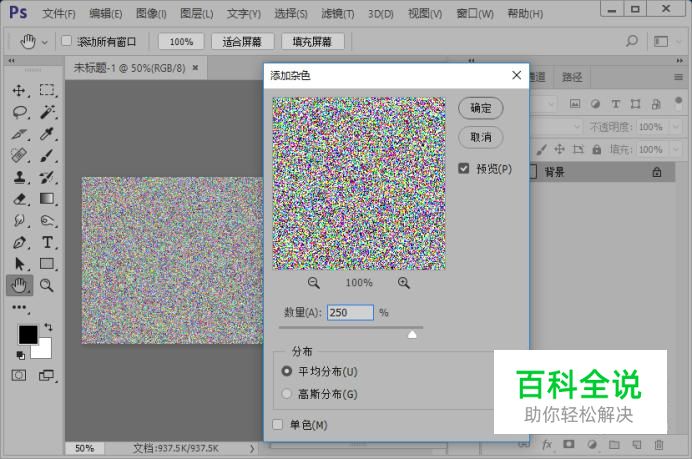
Task: Add a layer mask icon
Action: 569,444
